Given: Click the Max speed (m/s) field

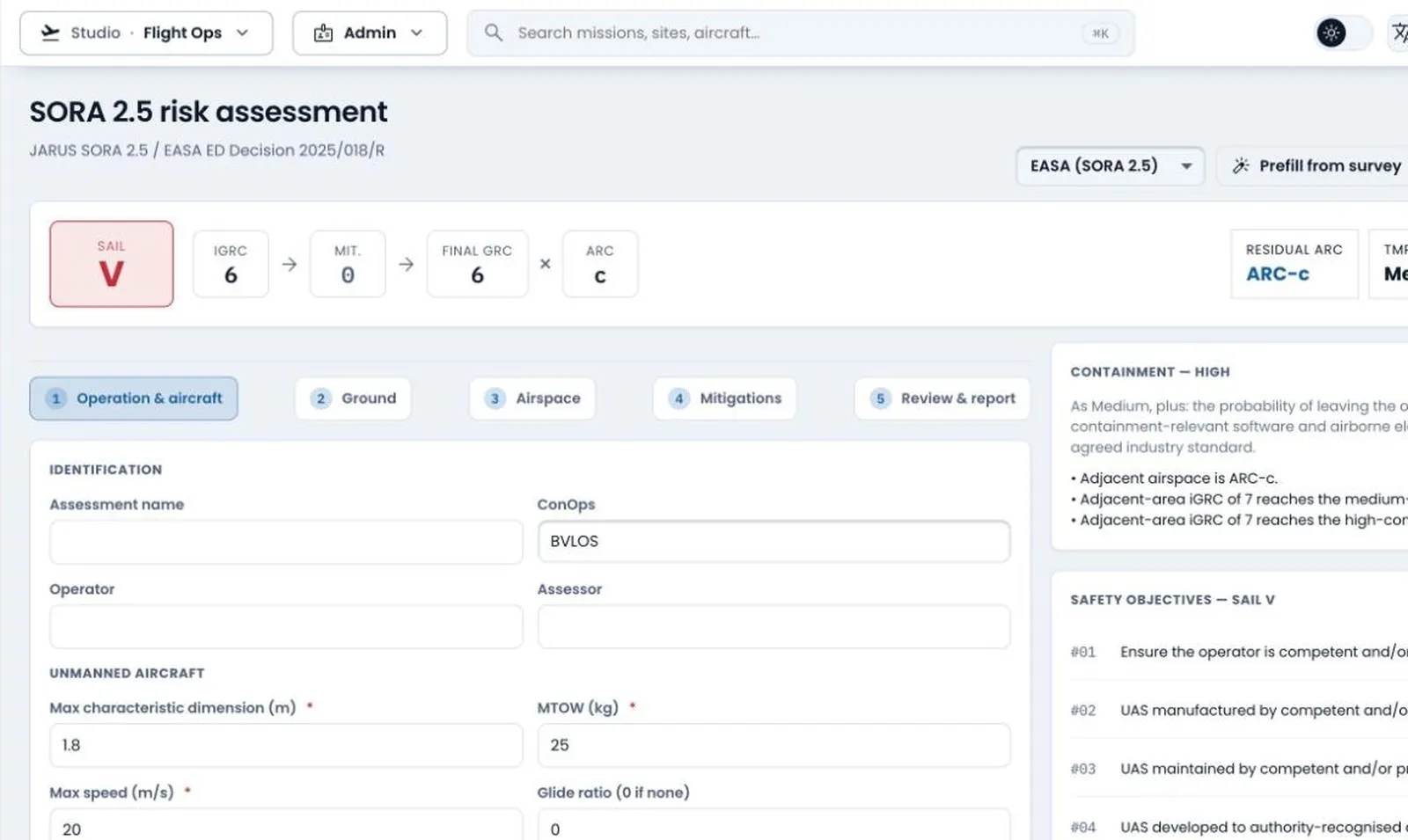Looking at the screenshot, I should (286, 824).
